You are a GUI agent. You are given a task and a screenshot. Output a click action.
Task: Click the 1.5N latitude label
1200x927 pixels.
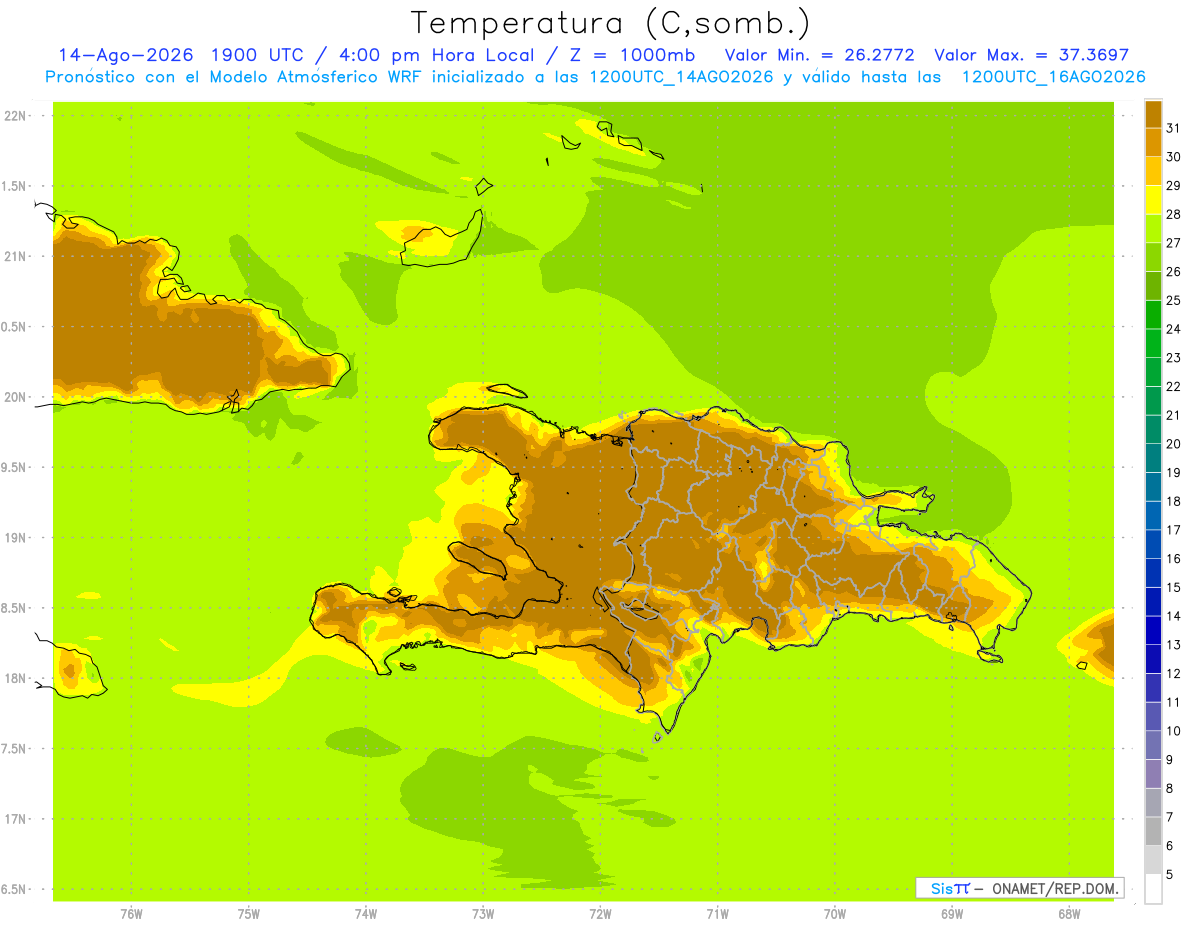[14, 186]
